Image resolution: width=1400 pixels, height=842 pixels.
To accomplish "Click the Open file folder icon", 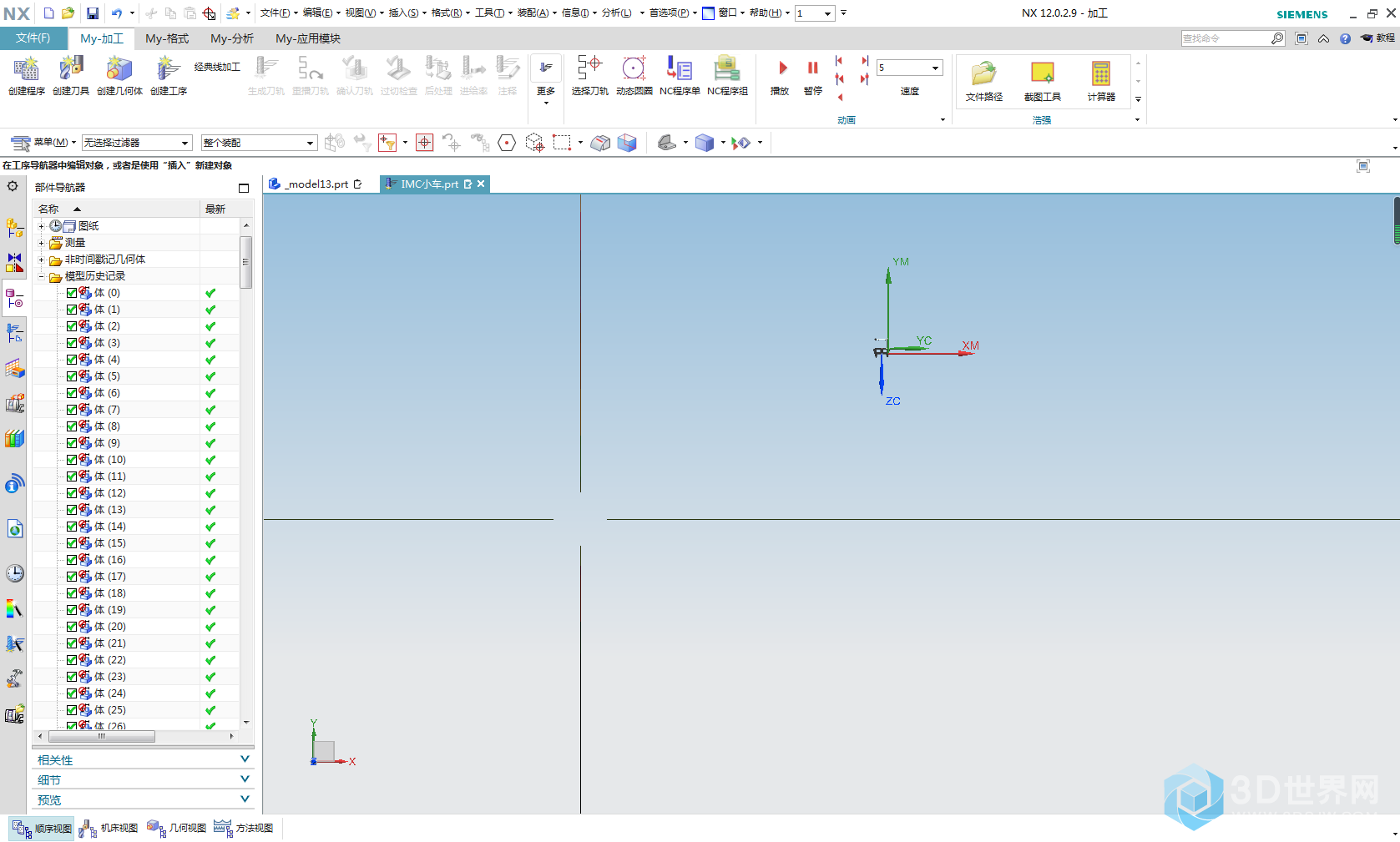I will (68, 13).
